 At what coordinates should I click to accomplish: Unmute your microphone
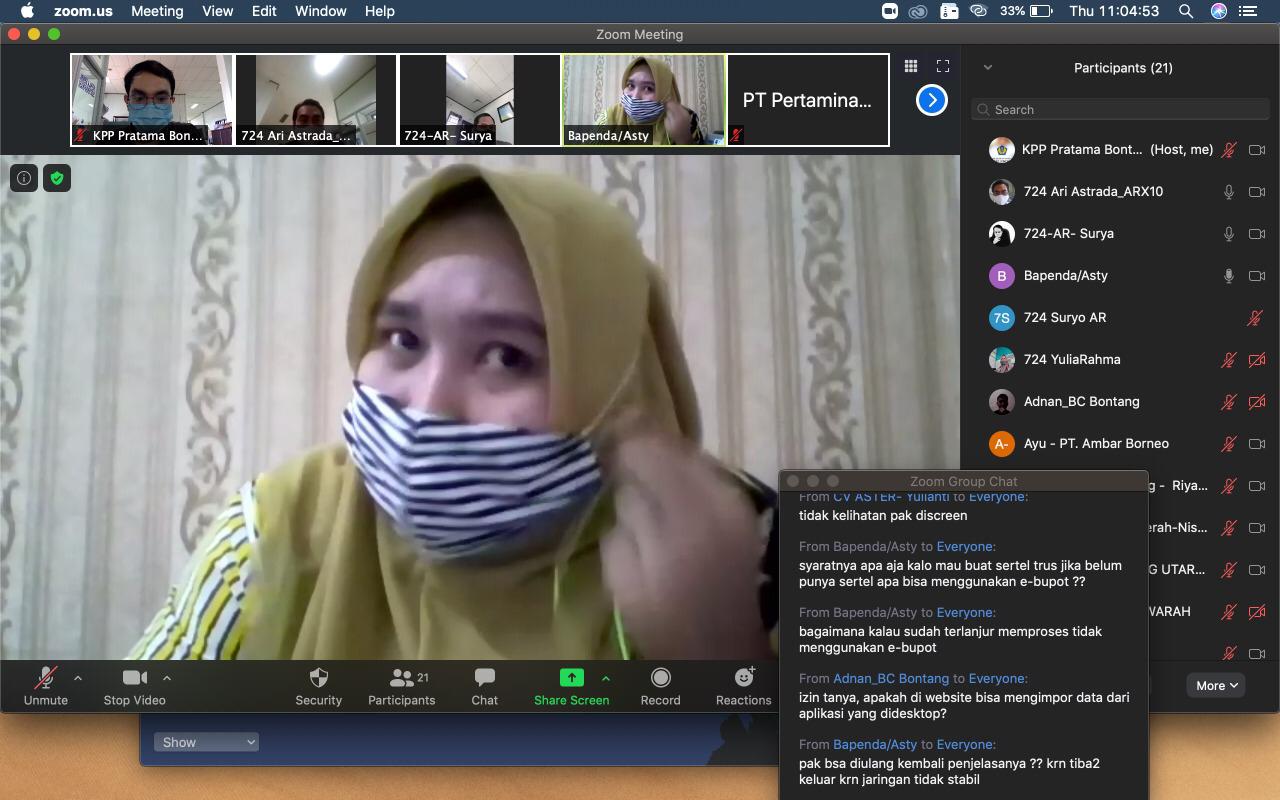coord(45,686)
